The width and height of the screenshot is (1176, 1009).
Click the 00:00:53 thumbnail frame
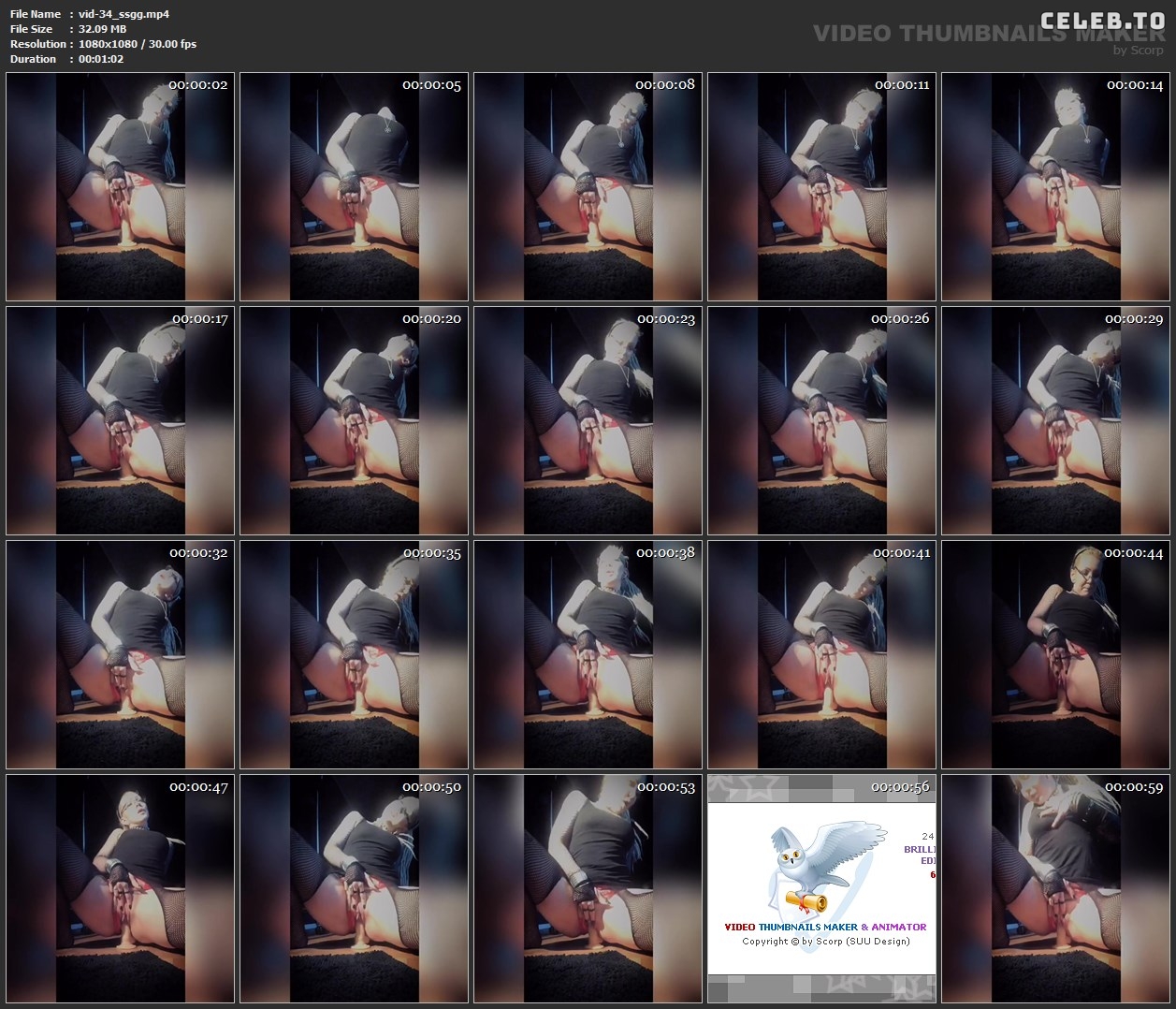click(x=588, y=889)
